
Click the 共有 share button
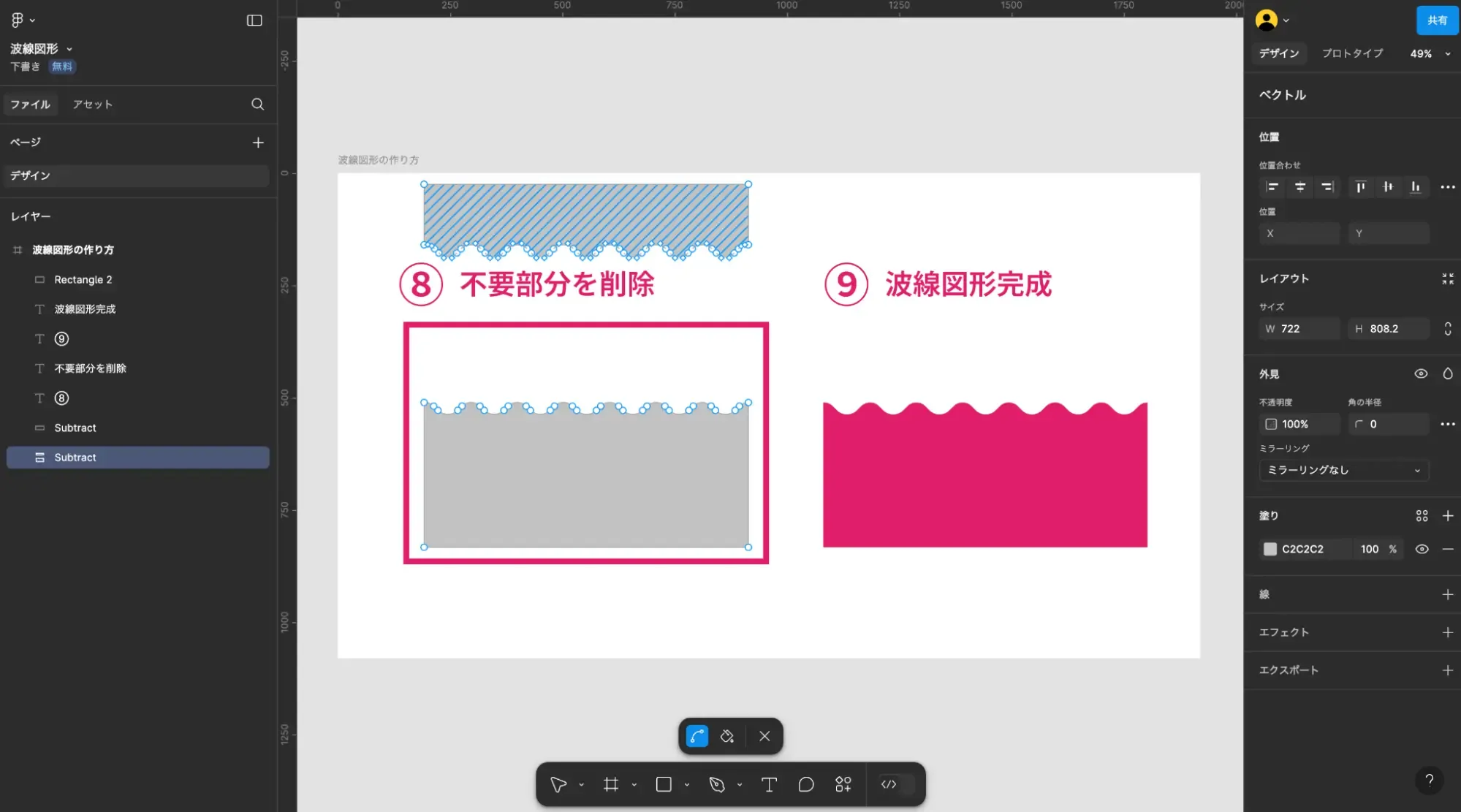point(1438,20)
